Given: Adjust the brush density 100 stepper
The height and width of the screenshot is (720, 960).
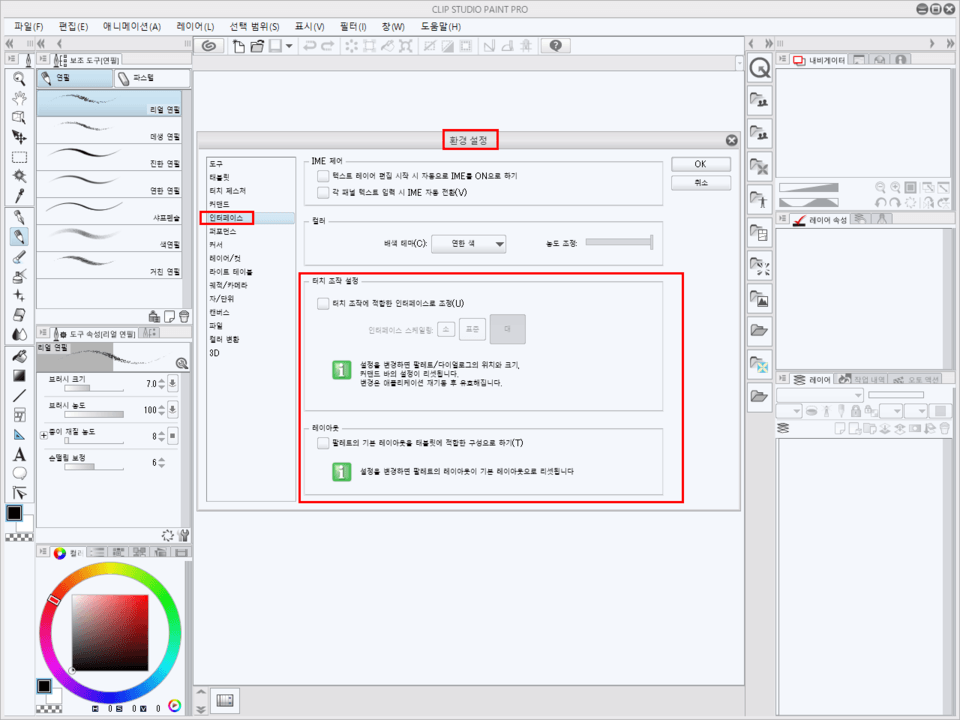Looking at the screenshot, I should pos(162,410).
